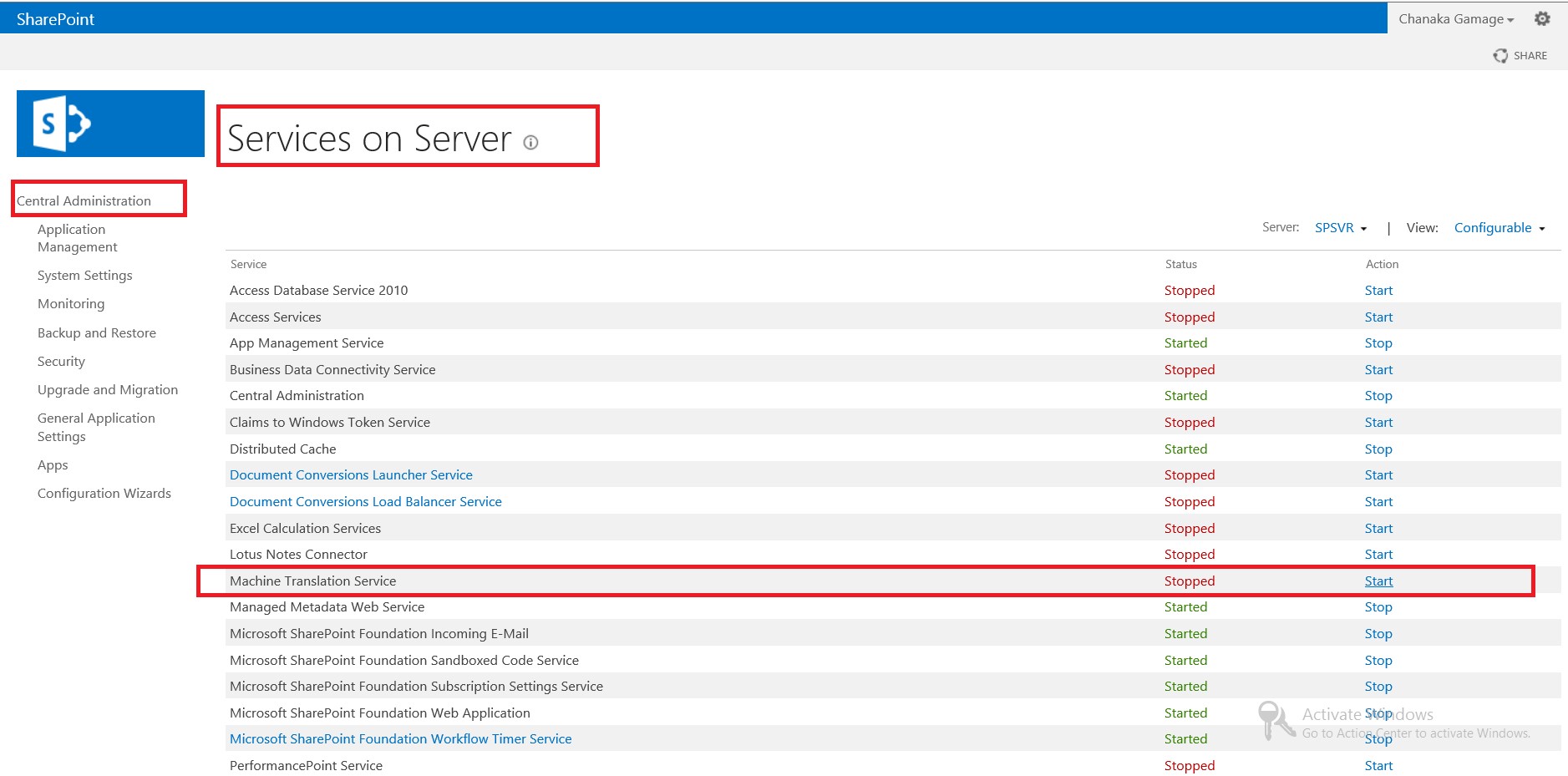The width and height of the screenshot is (1568, 776).
Task: Start the PerformancePoint Service
Action: (x=1378, y=765)
